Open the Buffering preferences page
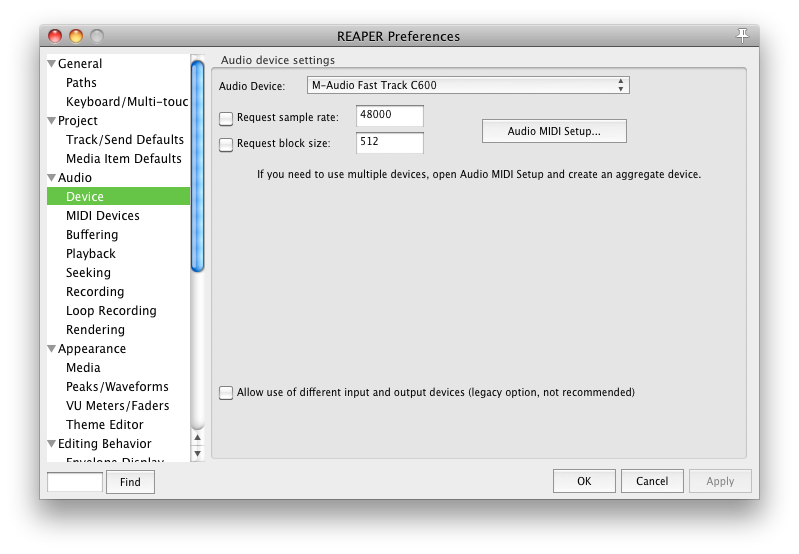The height and width of the screenshot is (554, 799). pos(92,234)
